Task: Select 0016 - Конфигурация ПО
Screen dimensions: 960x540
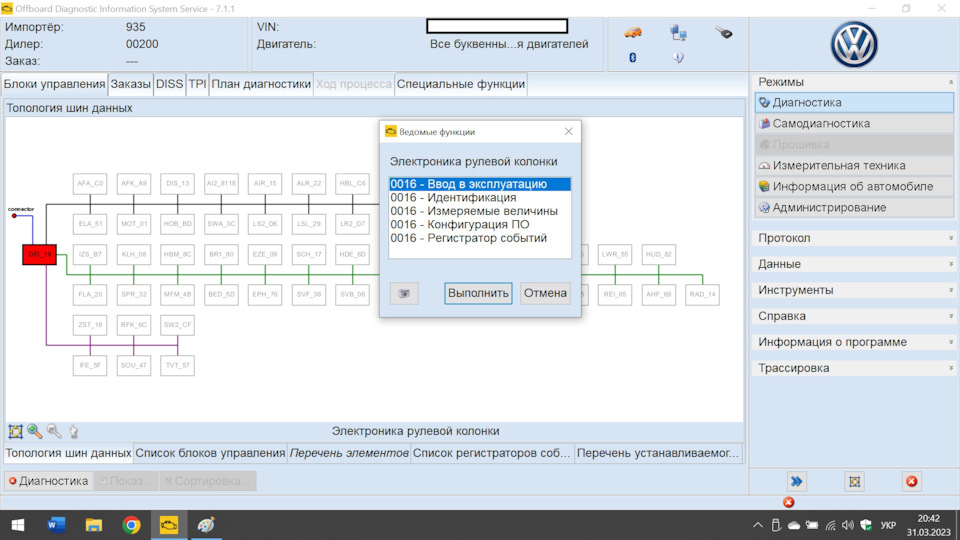Action: click(480, 225)
